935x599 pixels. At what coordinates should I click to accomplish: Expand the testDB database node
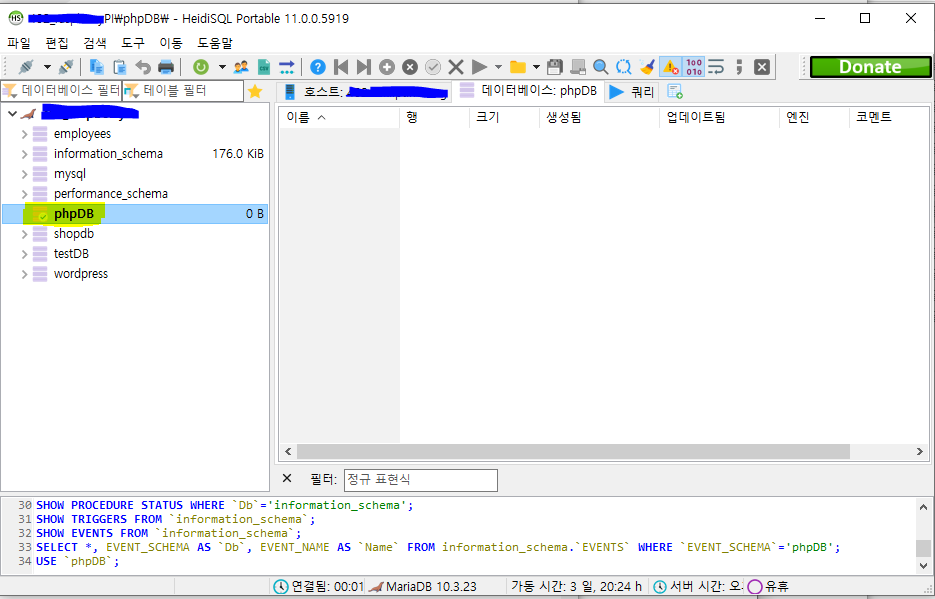click(x=24, y=255)
